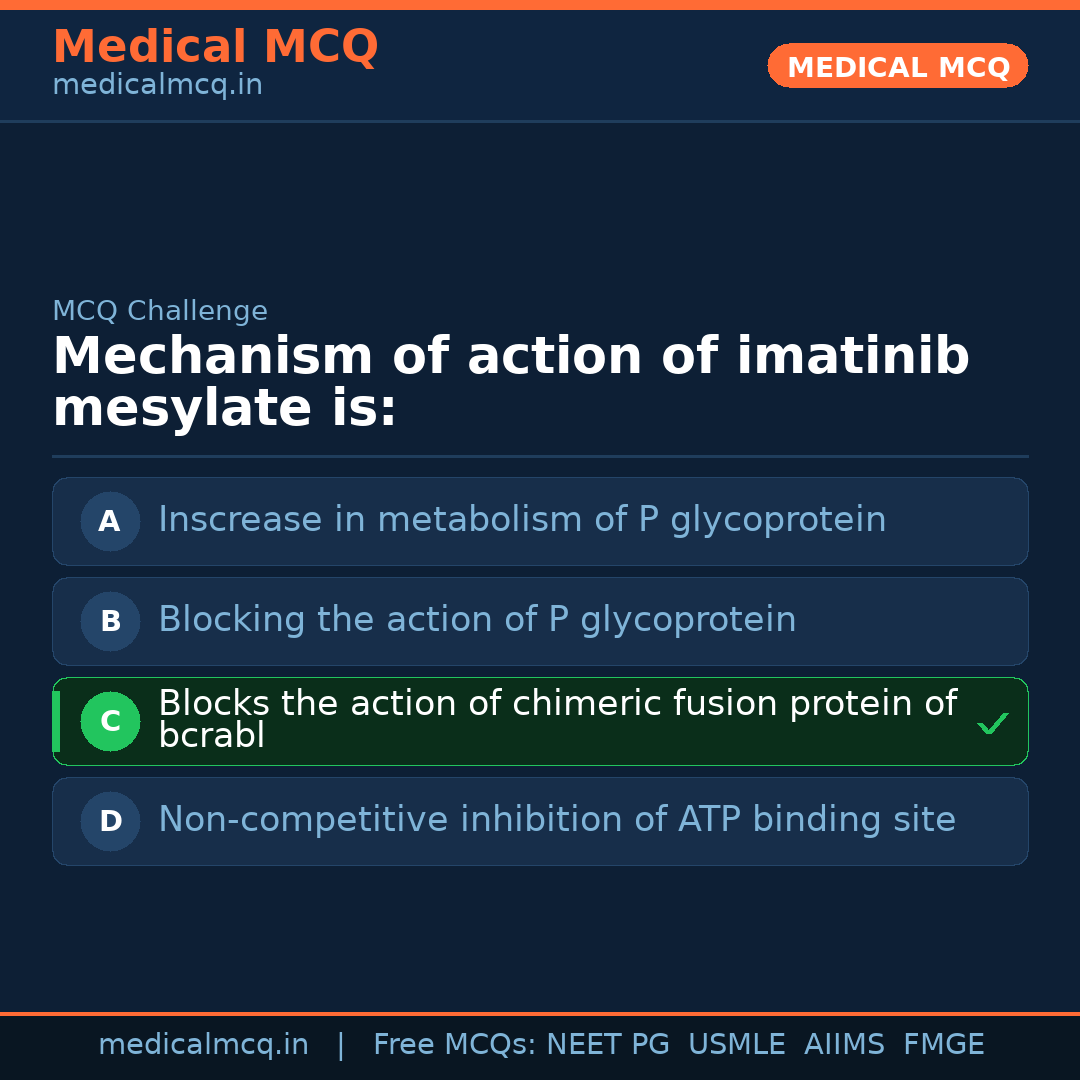Screen dimensions: 1080x1080
Task: Click the green letter C circle
Action: tap(110, 721)
